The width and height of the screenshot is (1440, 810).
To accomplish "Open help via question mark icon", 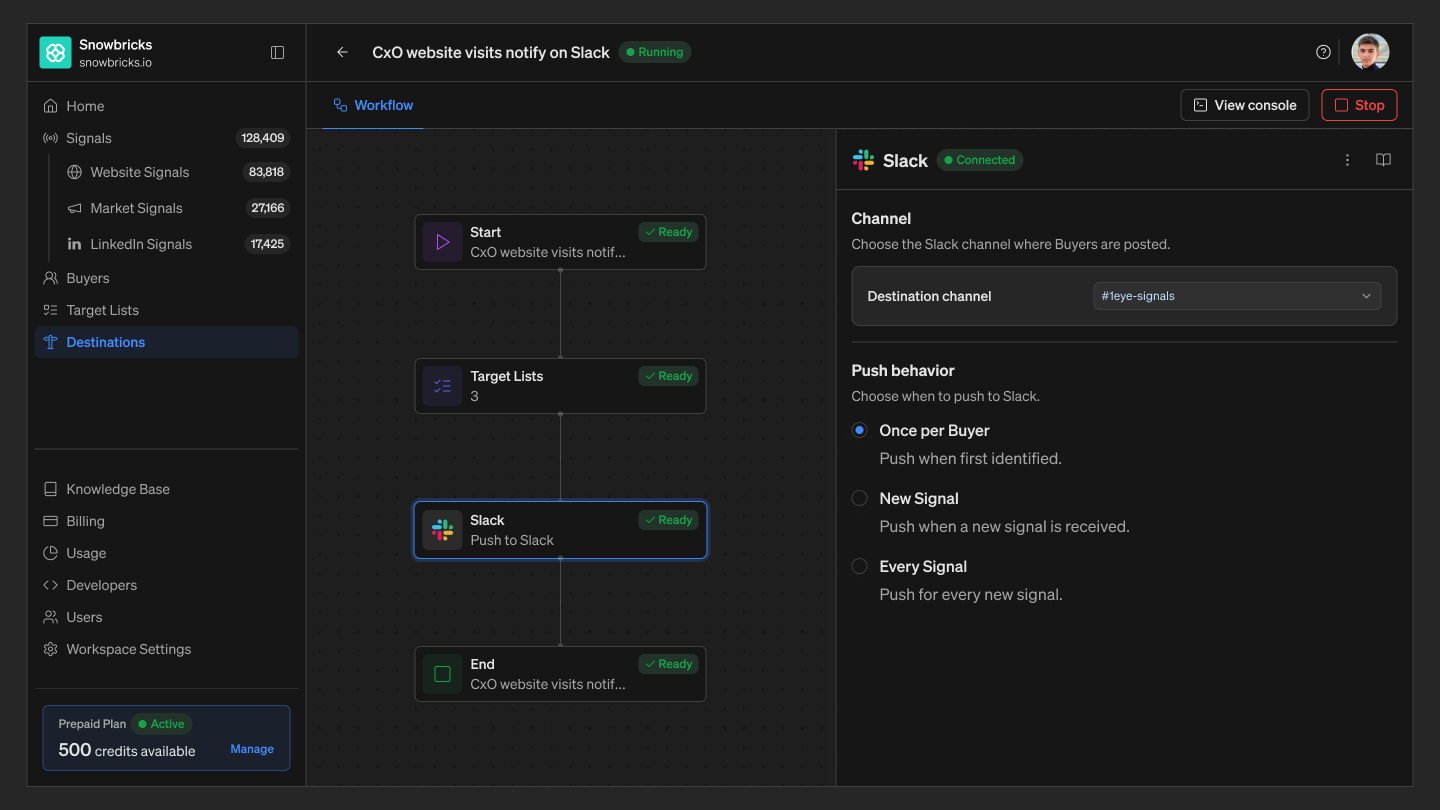I will (x=1324, y=52).
